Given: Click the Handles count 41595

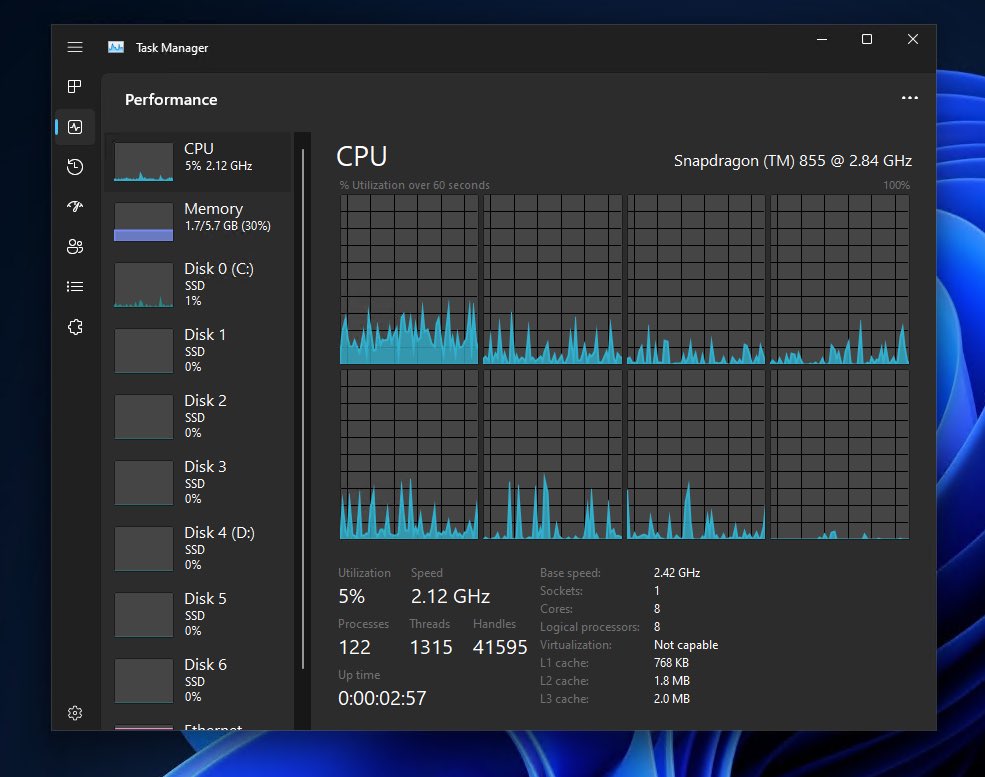Looking at the screenshot, I should pos(500,647).
